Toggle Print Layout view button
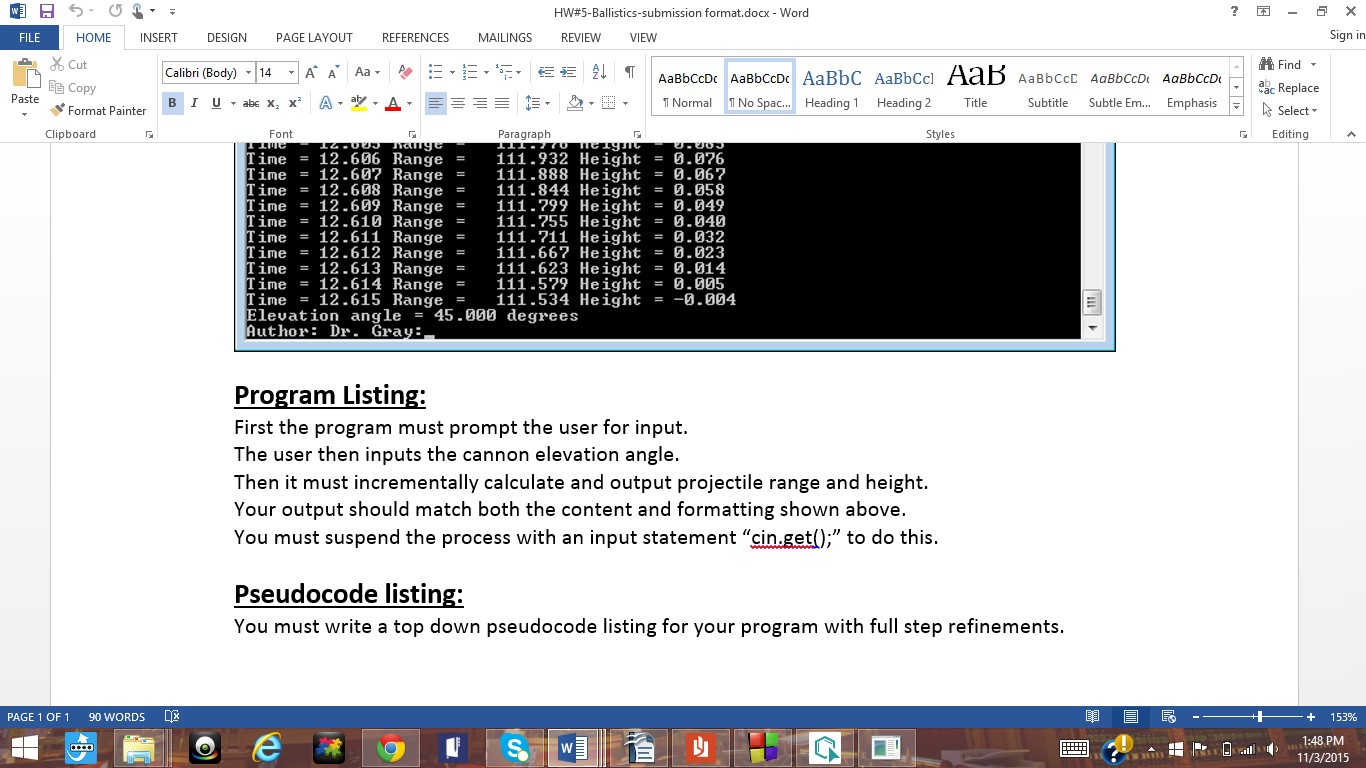The height and width of the screenshot is (768, 1366). click(1130, 717)
